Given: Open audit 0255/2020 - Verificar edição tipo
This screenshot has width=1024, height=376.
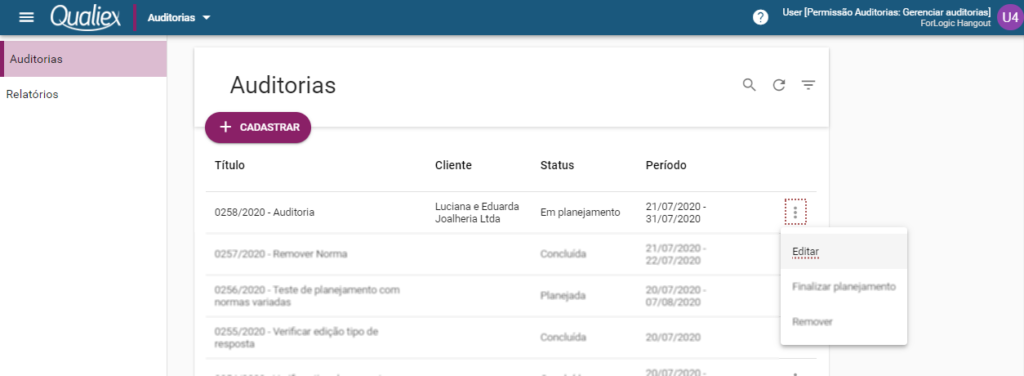Looking at the screenshot, I should 296,337.
